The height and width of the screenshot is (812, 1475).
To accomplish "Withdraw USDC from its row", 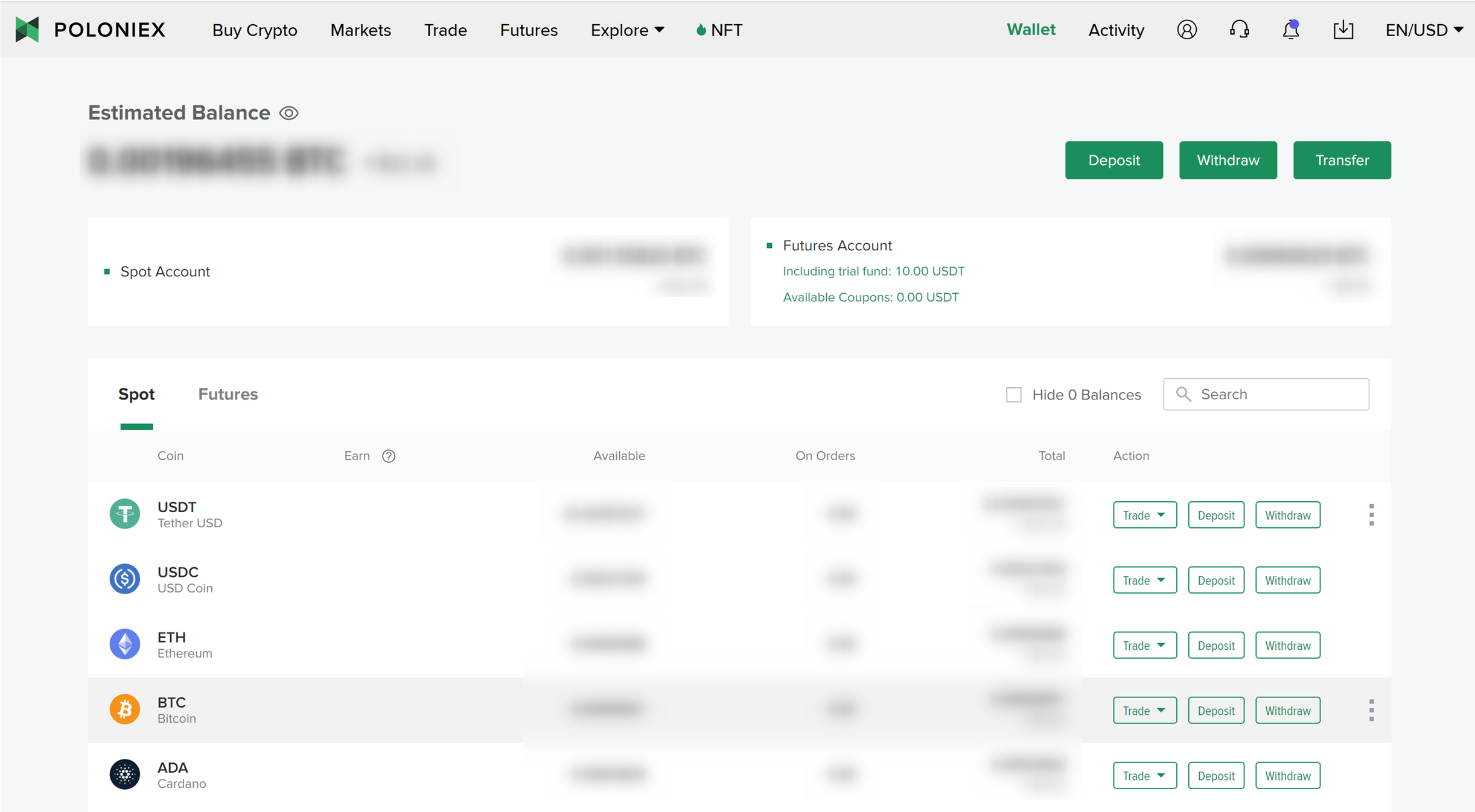I will pyautogui.click(x=1288, y=580).
